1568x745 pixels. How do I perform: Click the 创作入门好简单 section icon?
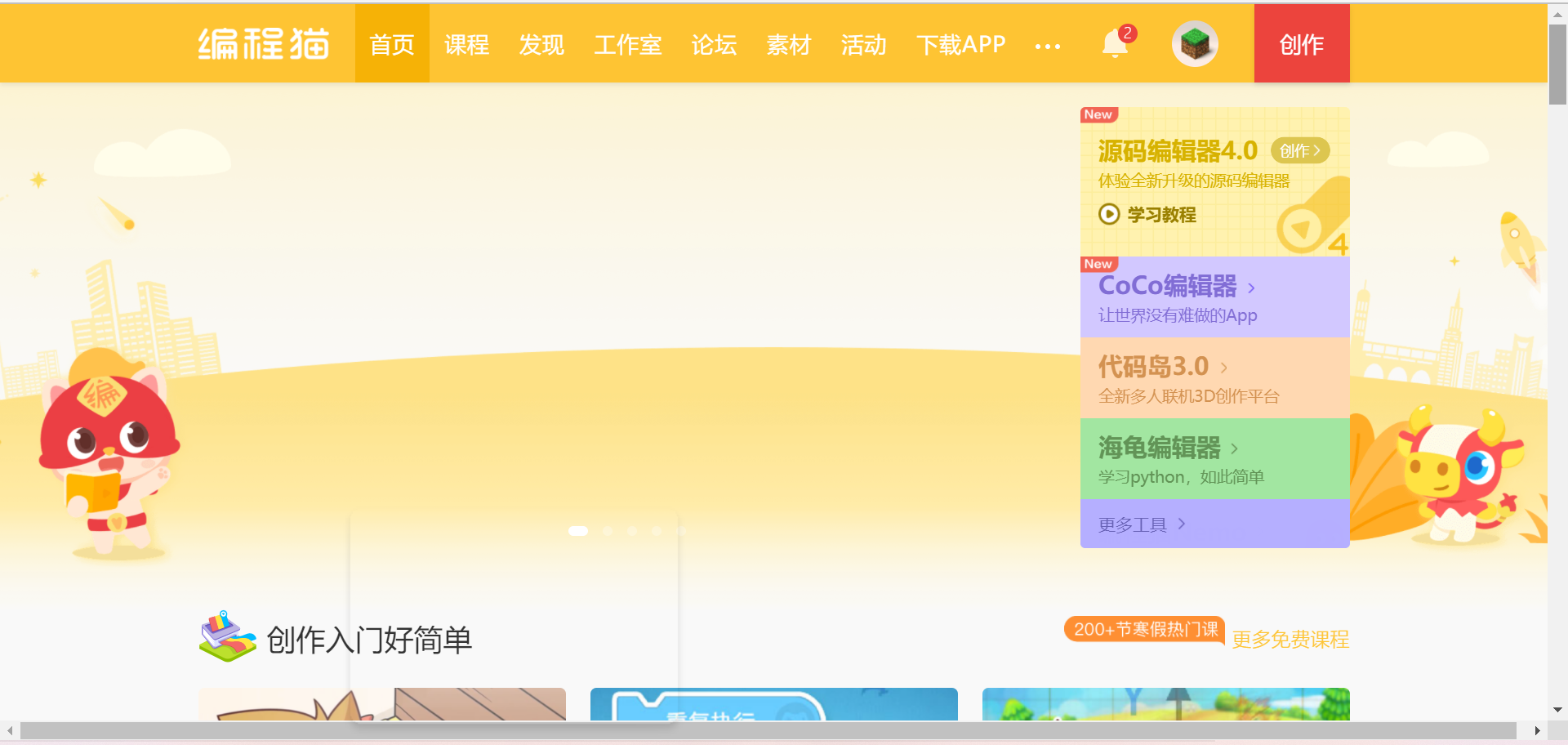[x=227, y=636]
